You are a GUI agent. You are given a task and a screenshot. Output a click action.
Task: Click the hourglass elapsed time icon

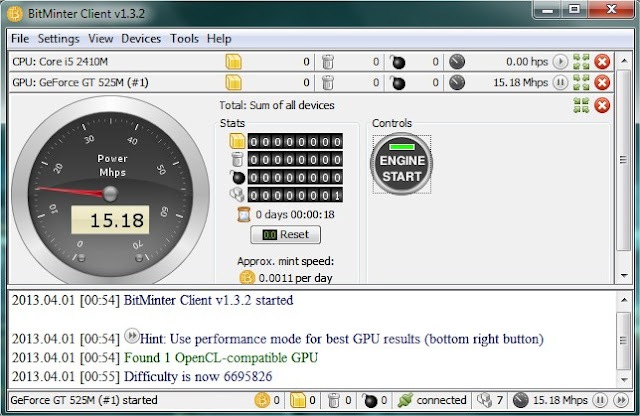(244, 214)
